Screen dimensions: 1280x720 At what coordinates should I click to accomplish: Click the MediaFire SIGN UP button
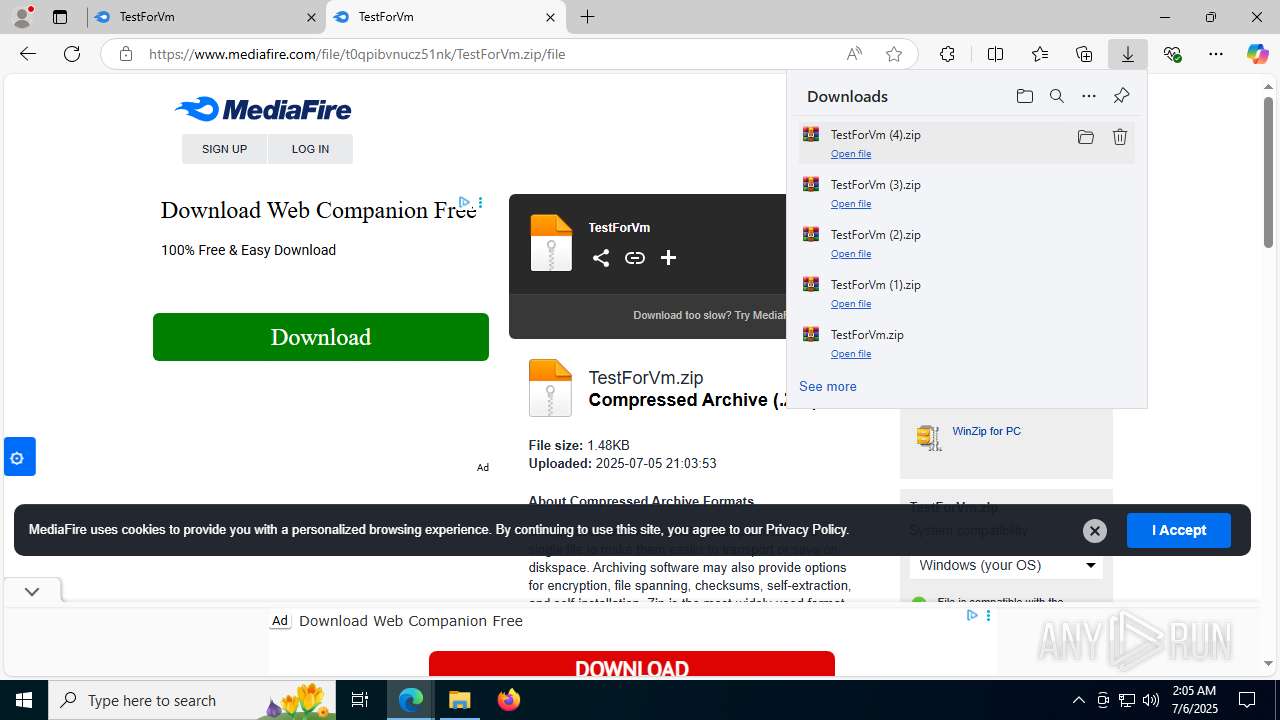[x=224, y=149]
